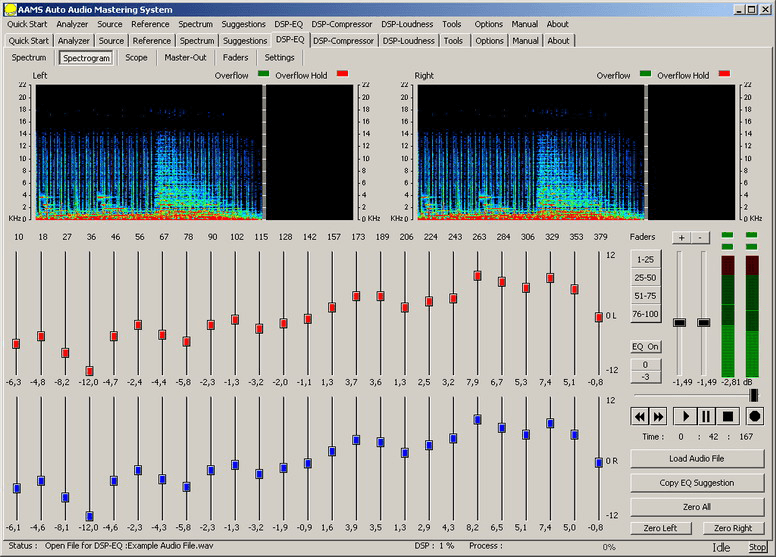This screenshot has height=557, width=776.
Task: Click the status text 'Example Audio File.wav'
Action: tap(170, 546)
